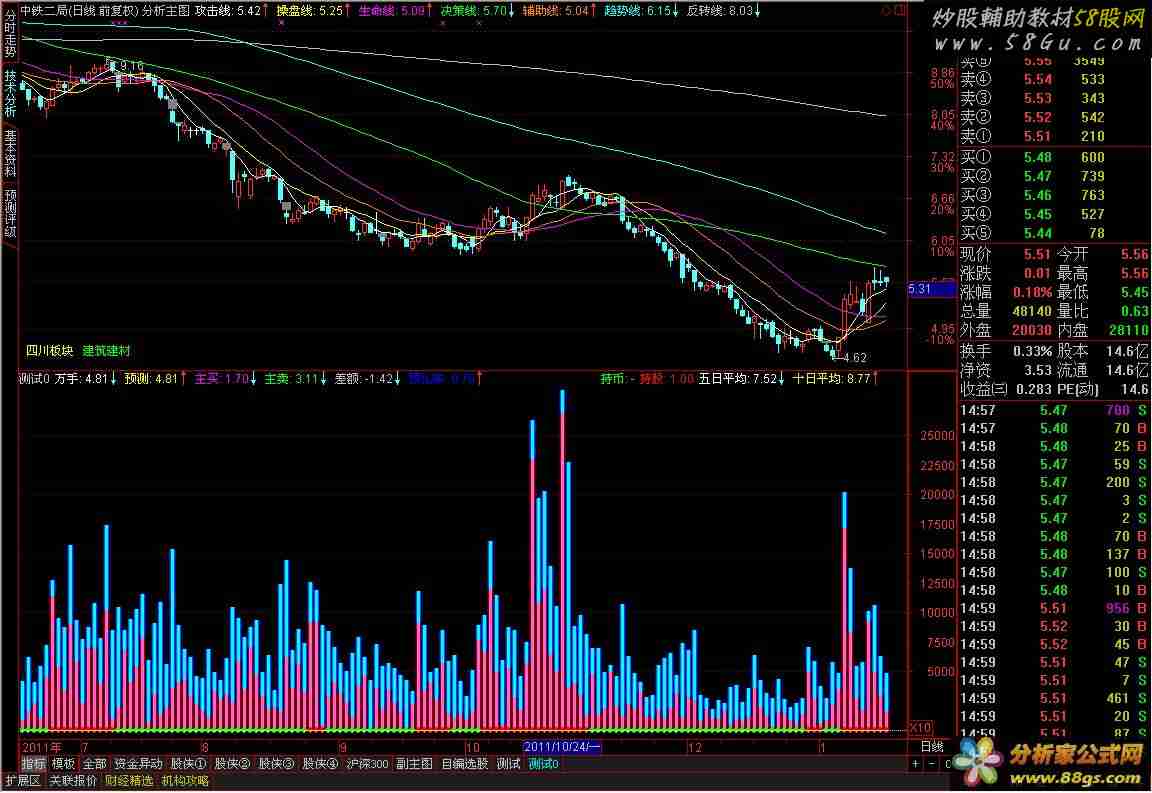1152x793 pixels.
Task: Open the 扩展区 panel tab
Action: [22, 781]
